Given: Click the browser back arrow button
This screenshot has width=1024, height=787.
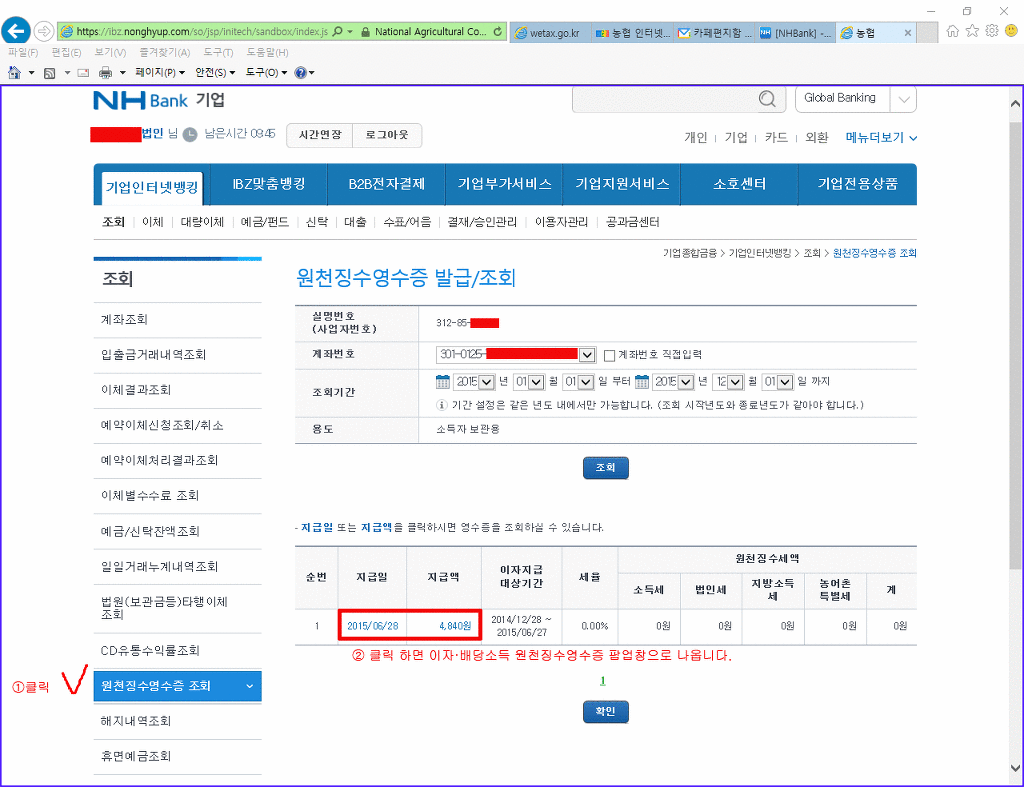Looking at the screenshot, I should point(16,31).
